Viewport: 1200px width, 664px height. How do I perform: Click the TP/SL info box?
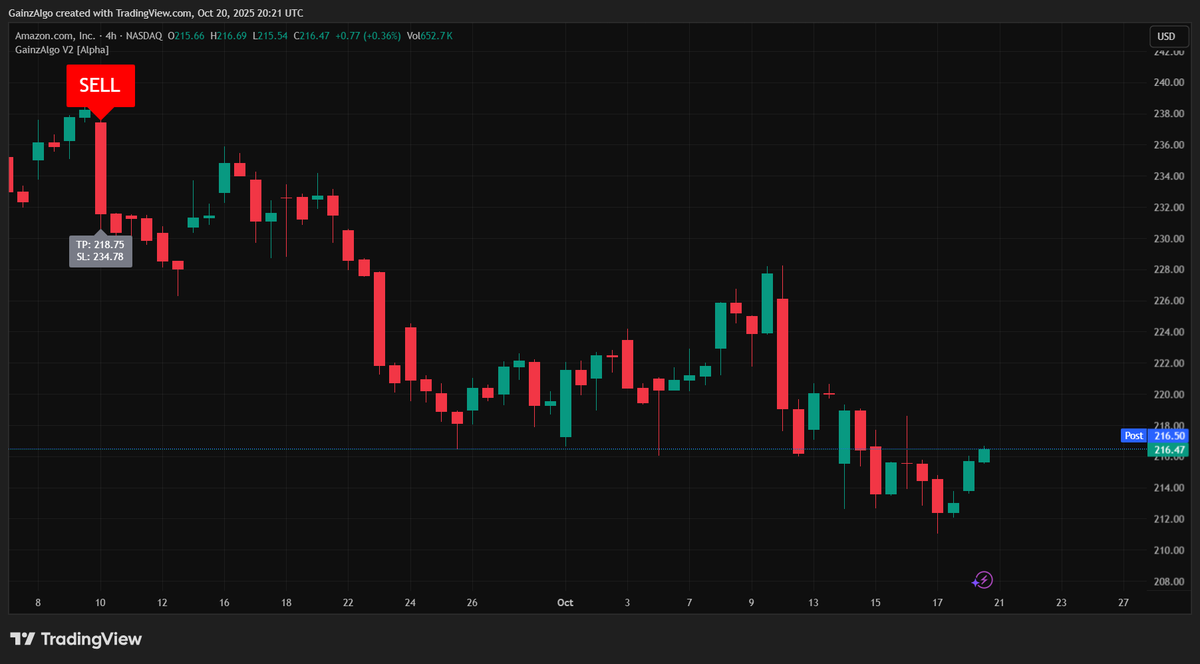100,250
